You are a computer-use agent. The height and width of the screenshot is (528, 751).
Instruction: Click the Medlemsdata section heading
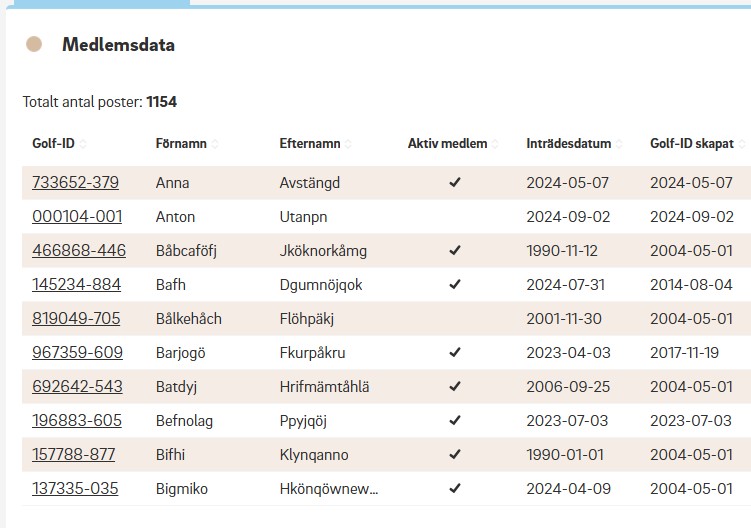click(118, 45)
